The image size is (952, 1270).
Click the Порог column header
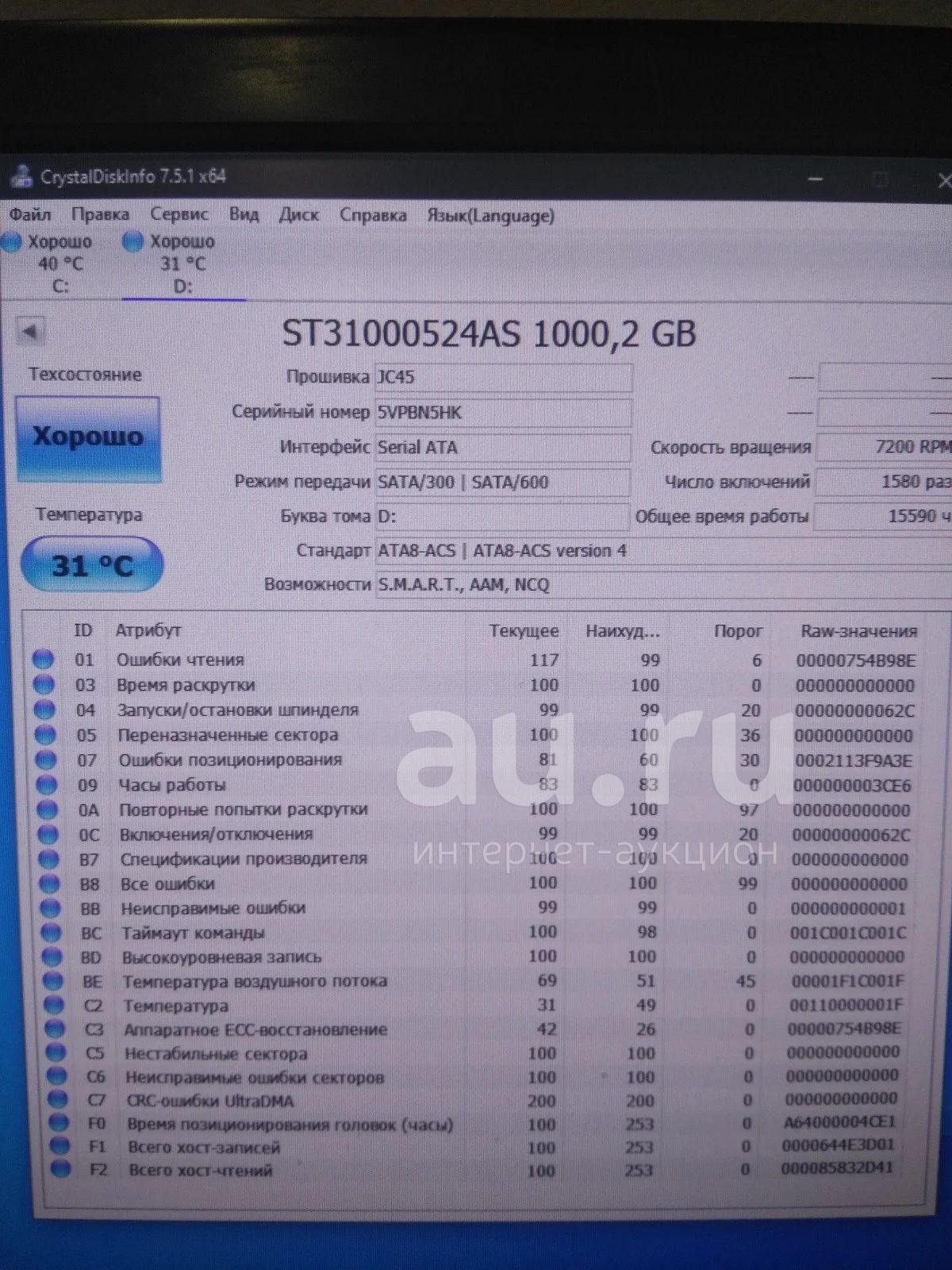(738, 631)
